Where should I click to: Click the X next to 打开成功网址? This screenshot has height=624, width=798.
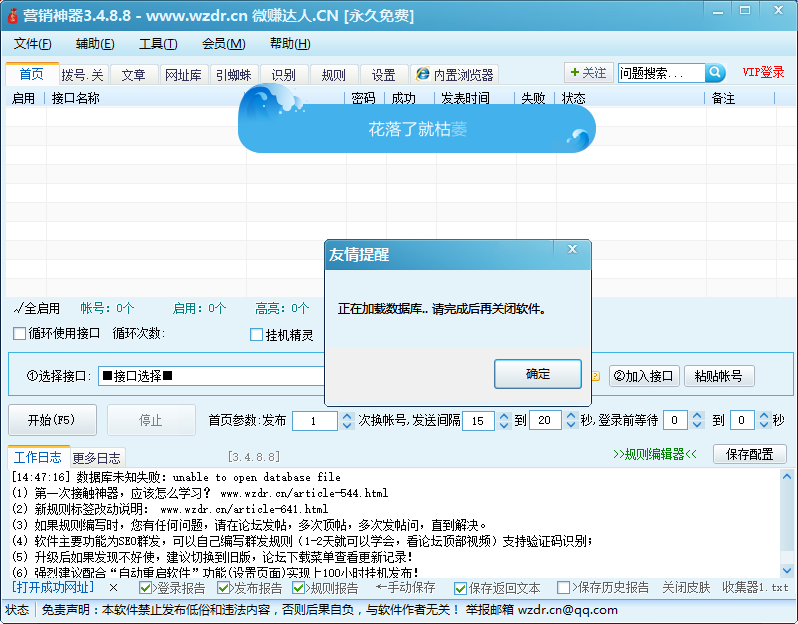pos(113,588)
